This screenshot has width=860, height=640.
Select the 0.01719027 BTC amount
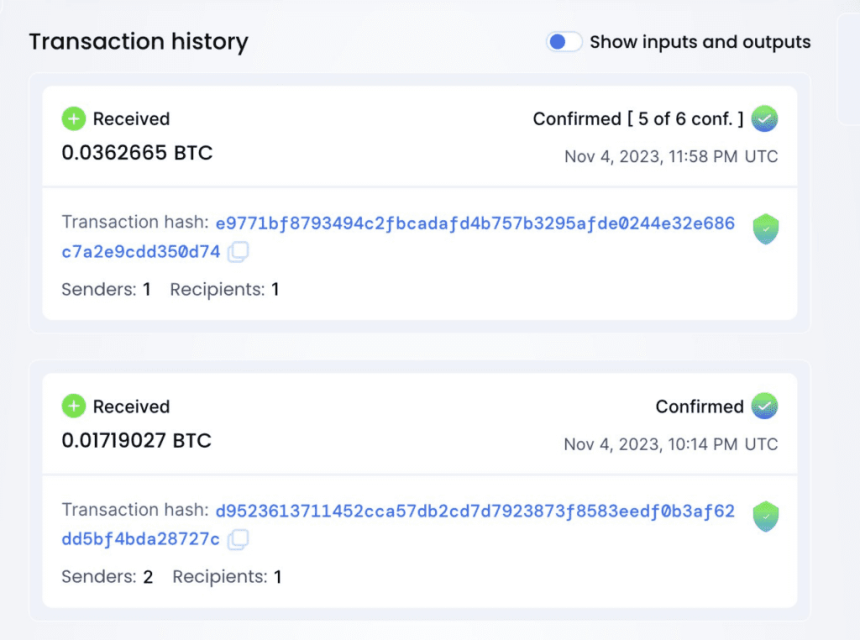tap(137, 440)
